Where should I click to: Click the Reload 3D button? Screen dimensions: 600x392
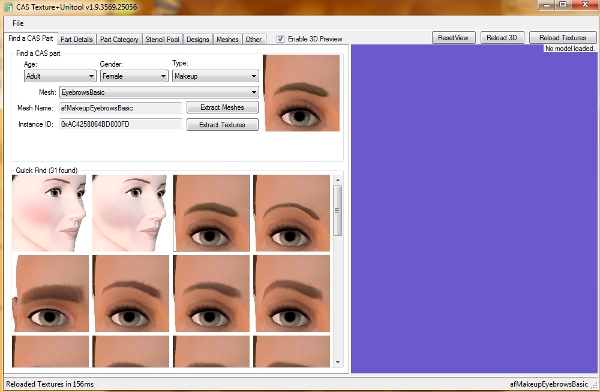point(502,38)
